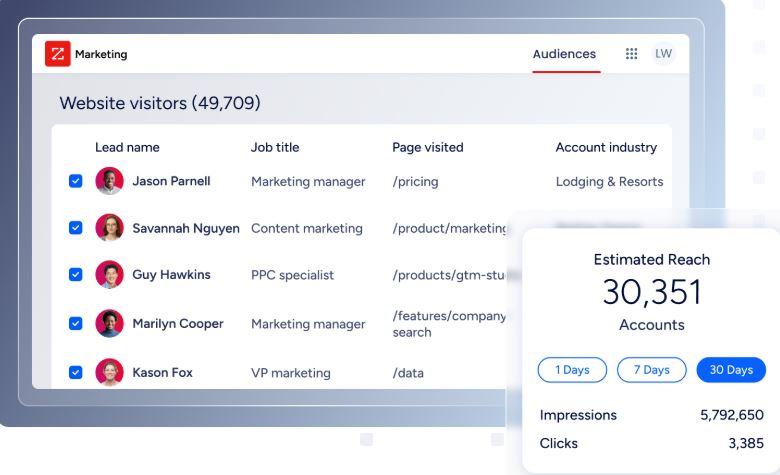Open the apps grid icon
780x475 pixels.
(631, 54)
